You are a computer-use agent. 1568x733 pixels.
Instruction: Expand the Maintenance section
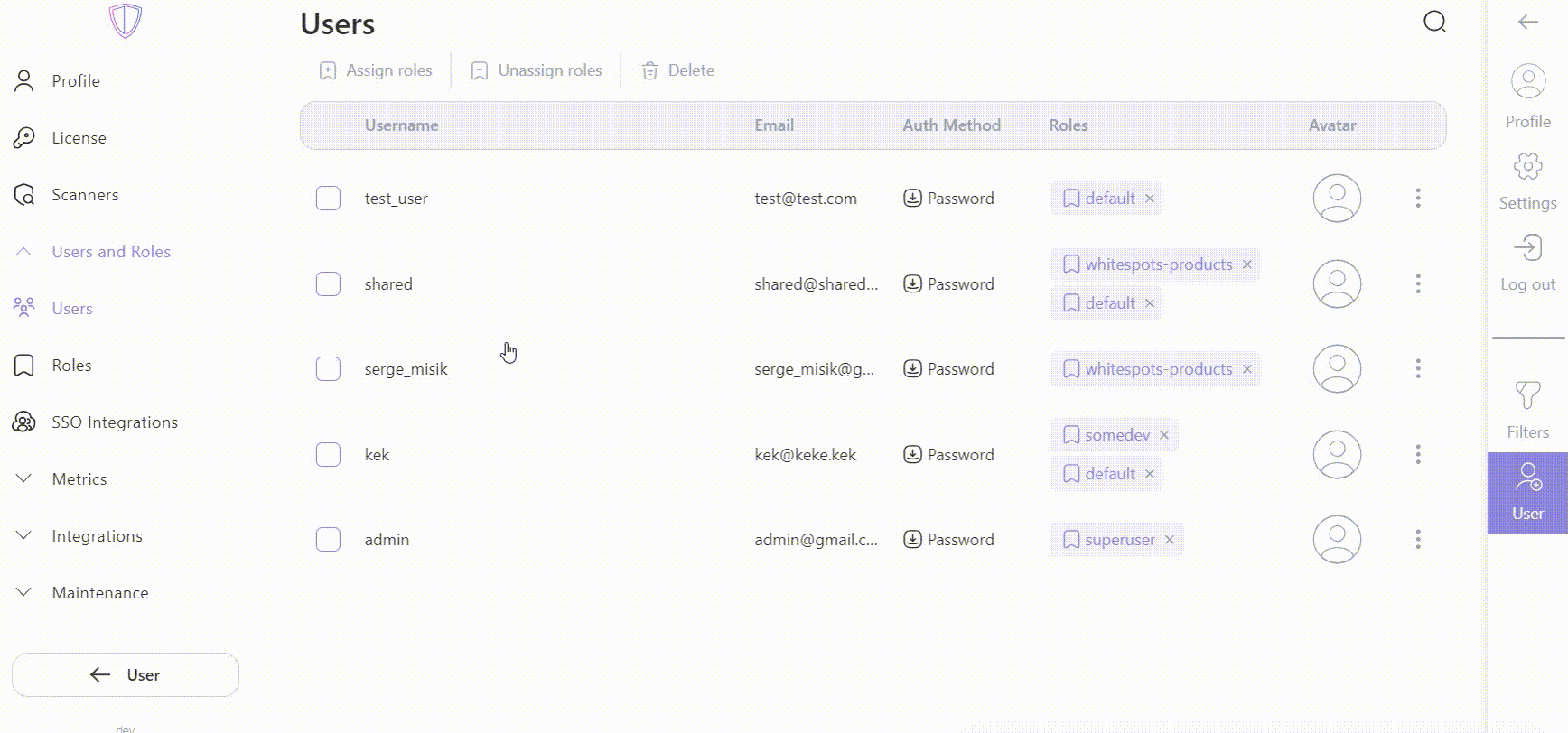tap(24, 593)
